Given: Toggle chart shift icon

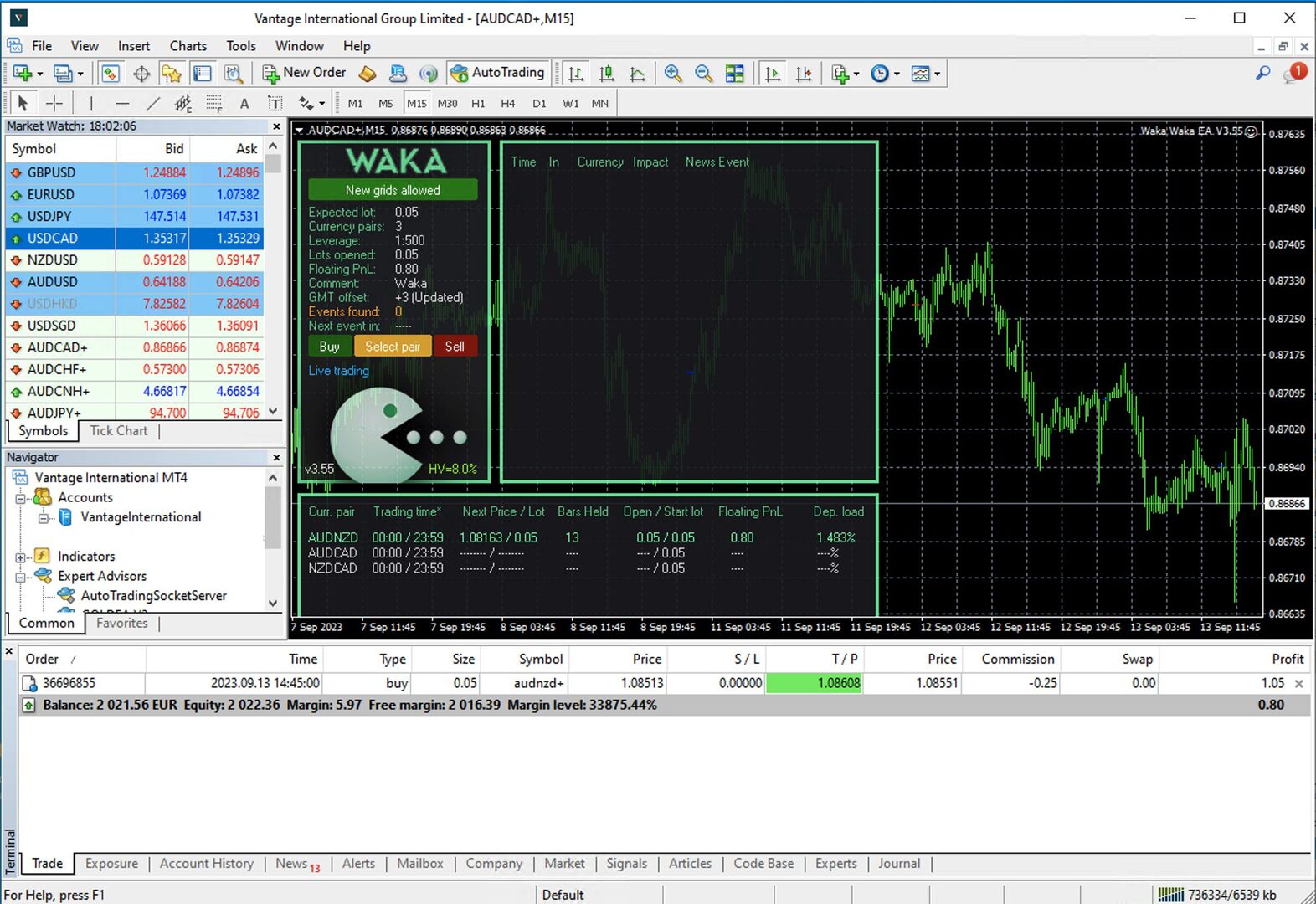Looking at the screenshot, I should tap(804, 74).
